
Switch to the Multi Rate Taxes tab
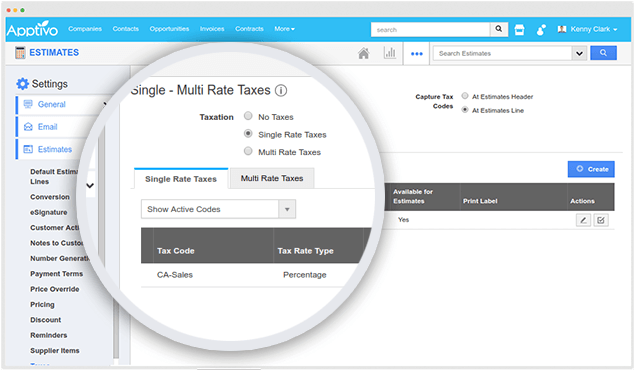click(272, 178)
